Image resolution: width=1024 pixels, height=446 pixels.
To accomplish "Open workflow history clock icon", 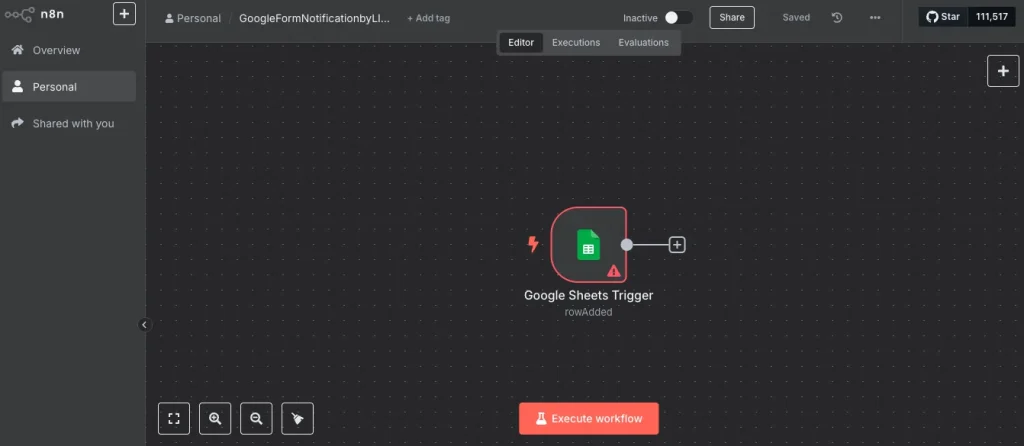I will 837,18.
